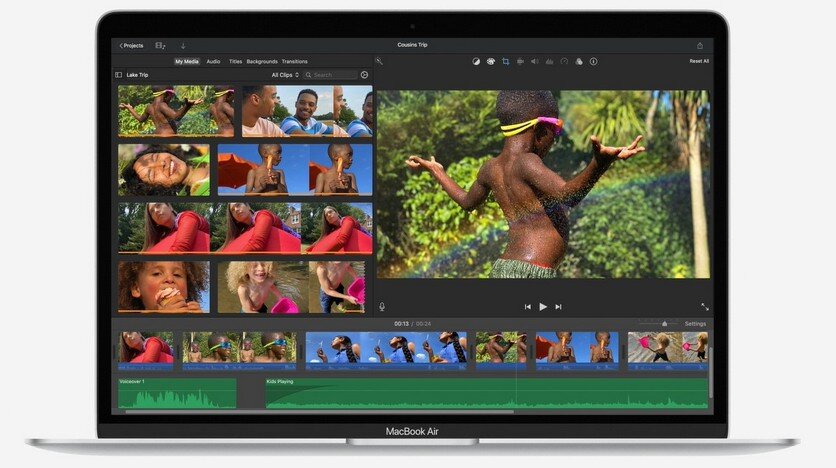Switch to My Media tab
The width and height of the screenshot is (836, 468).
187,62
